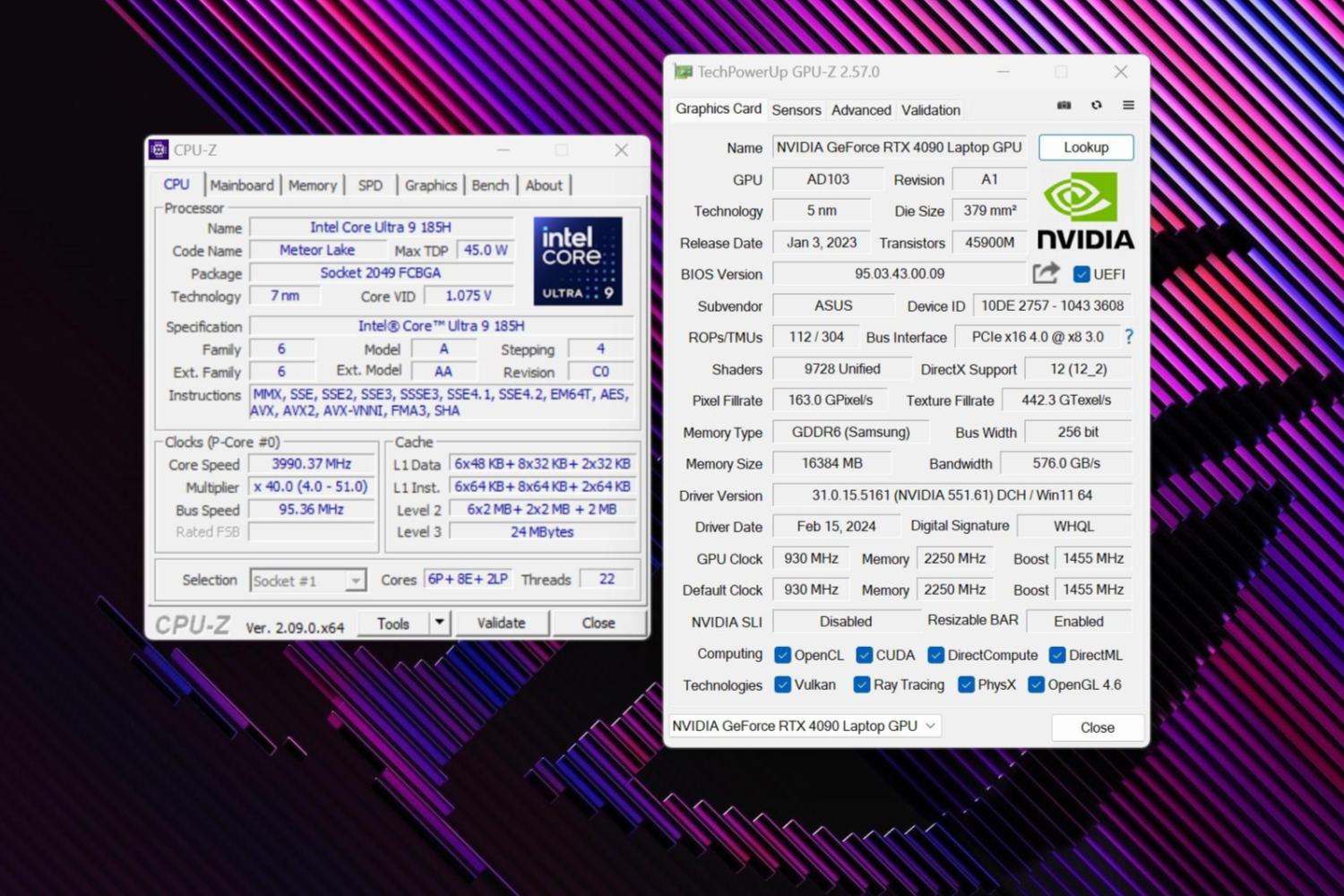Click the Multiplier value x 40.0

click(312, 487)
